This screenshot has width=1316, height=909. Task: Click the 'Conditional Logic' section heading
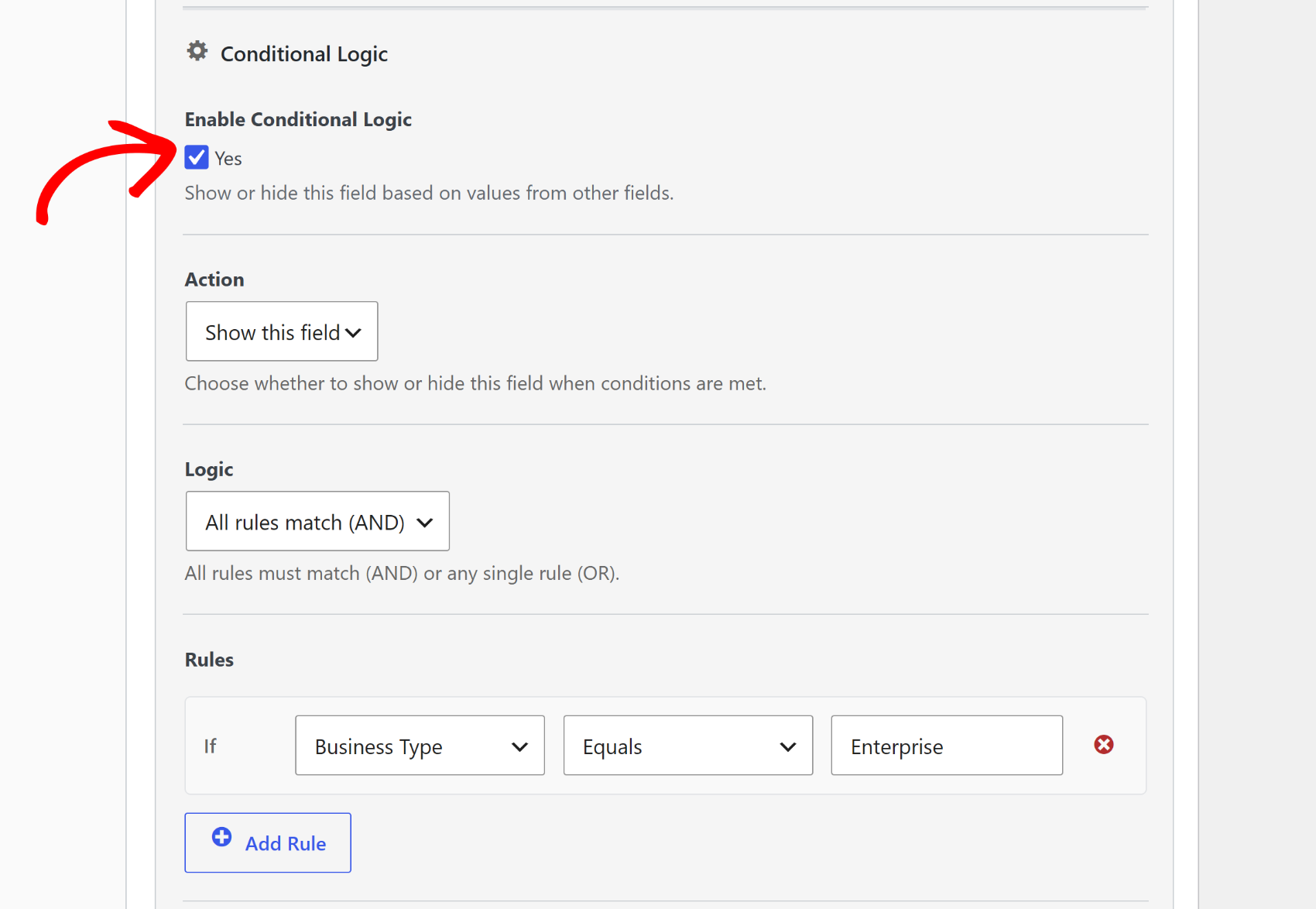tap(304, 54)
